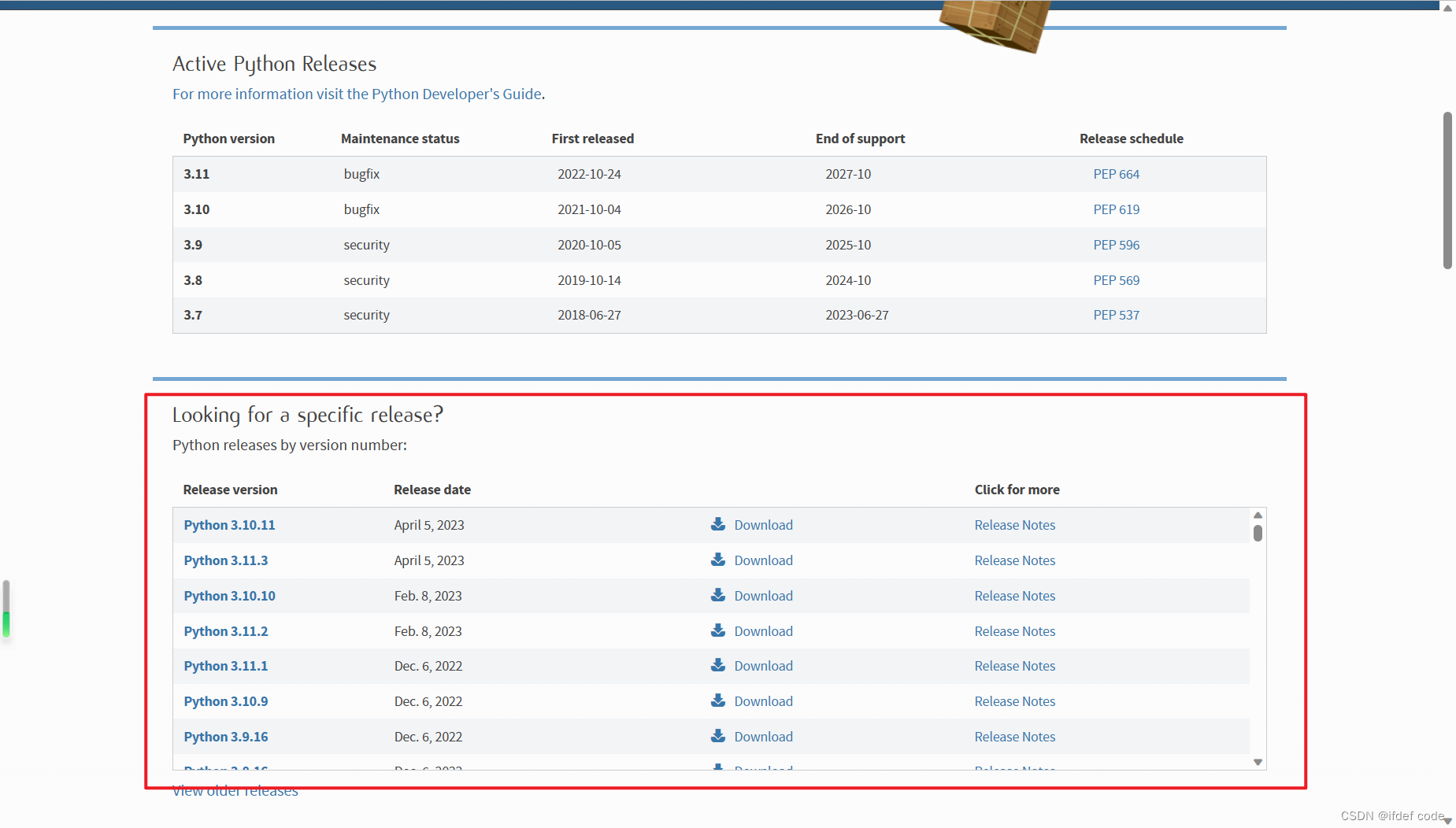Click the 2018-06-27 first released date

click(x=589, y=315)
